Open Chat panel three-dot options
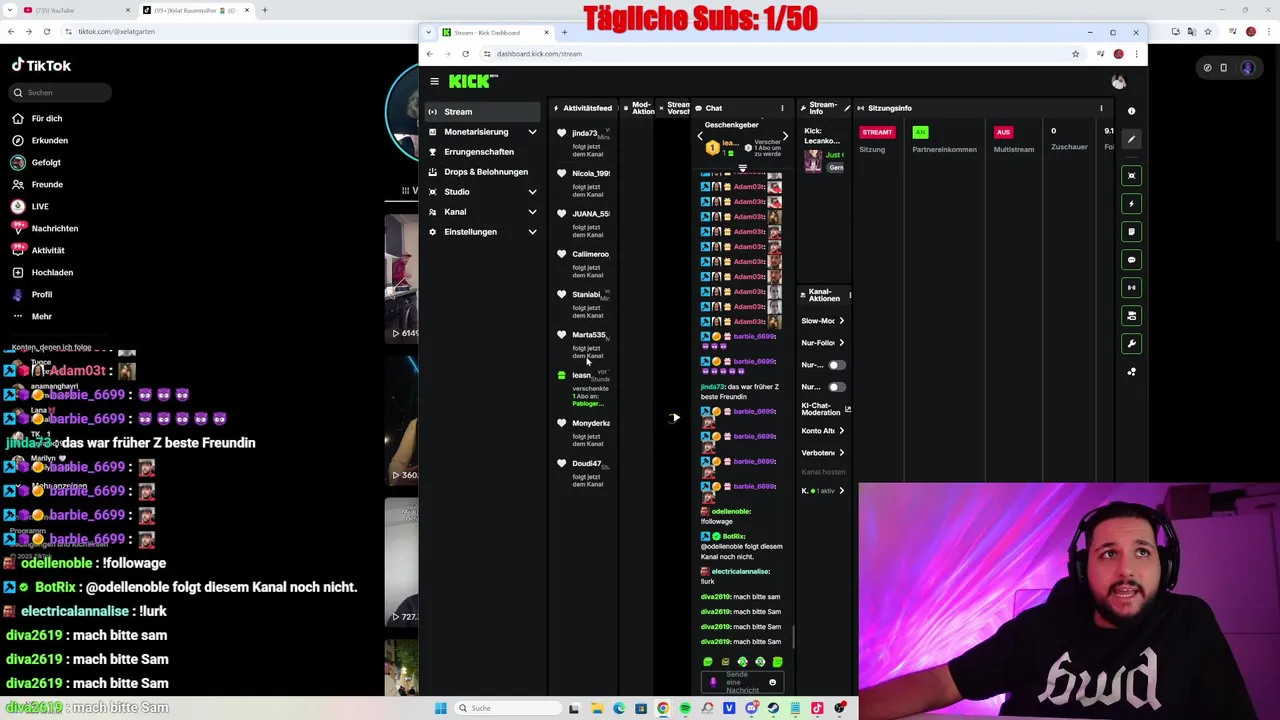The image size is (1280, 720). pos(782,108)
